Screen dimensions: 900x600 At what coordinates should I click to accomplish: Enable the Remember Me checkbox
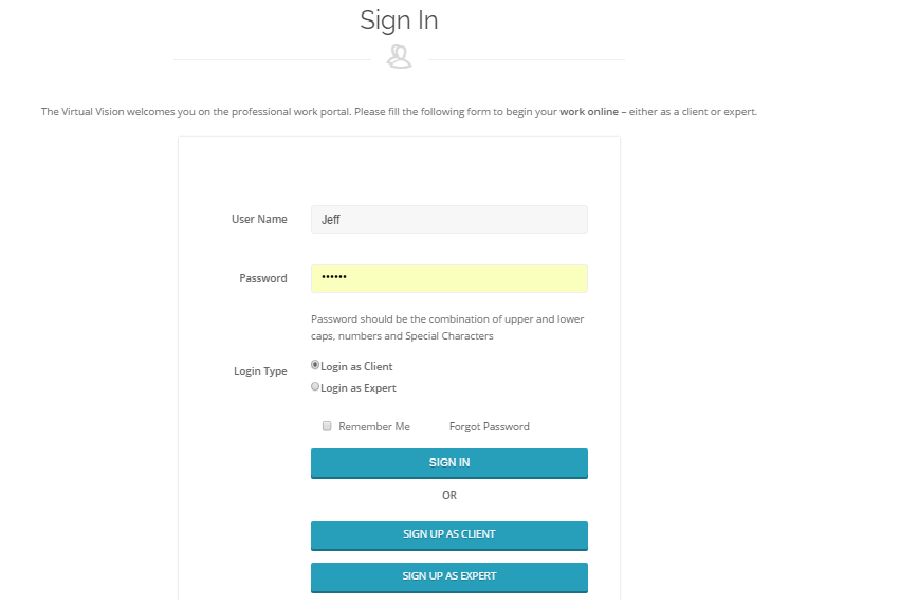click(327, 426)
